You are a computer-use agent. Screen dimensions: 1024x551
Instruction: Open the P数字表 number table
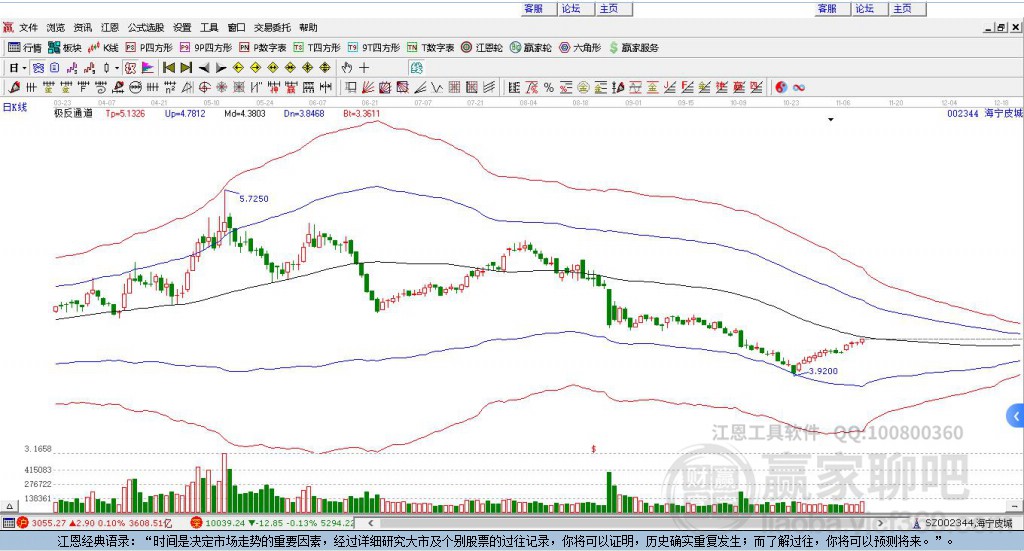pyautogui.click(x=263, y=48)
